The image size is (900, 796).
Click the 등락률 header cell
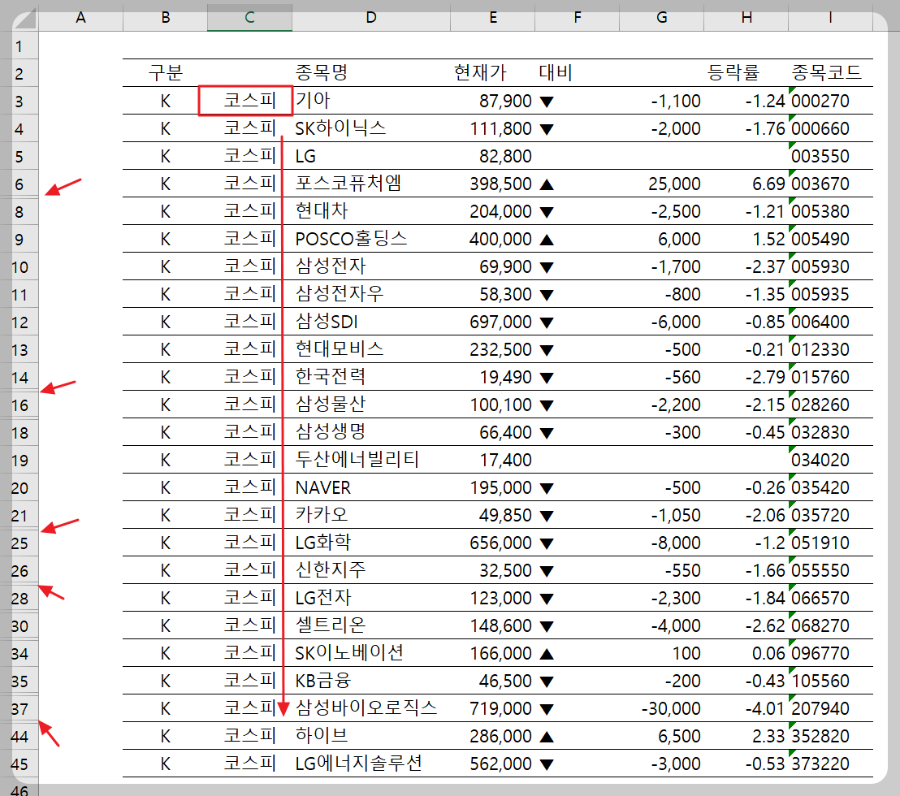746,73
